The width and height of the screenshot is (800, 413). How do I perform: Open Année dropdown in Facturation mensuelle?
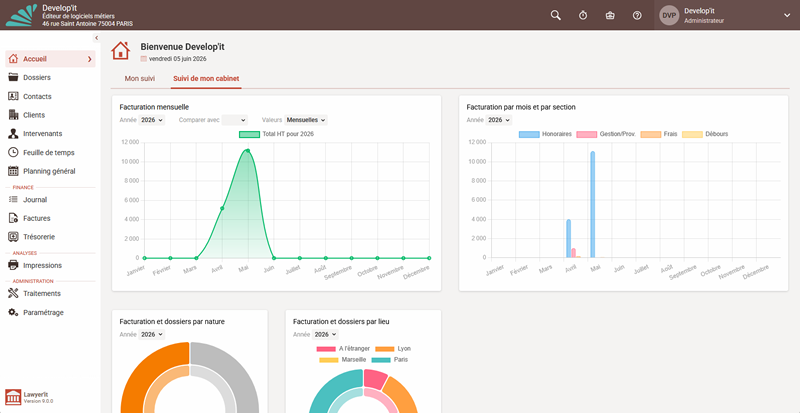pyautogui.click(x=152, y=120)
